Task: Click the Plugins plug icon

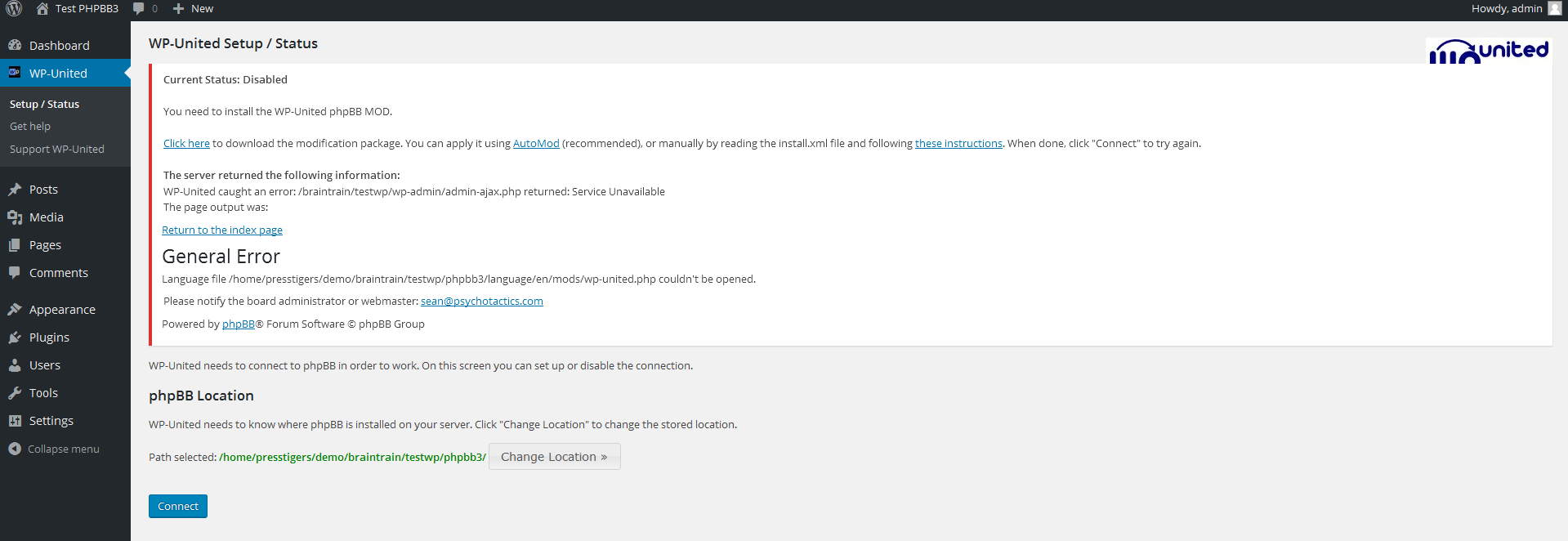Action: click(x=15, y=338)
